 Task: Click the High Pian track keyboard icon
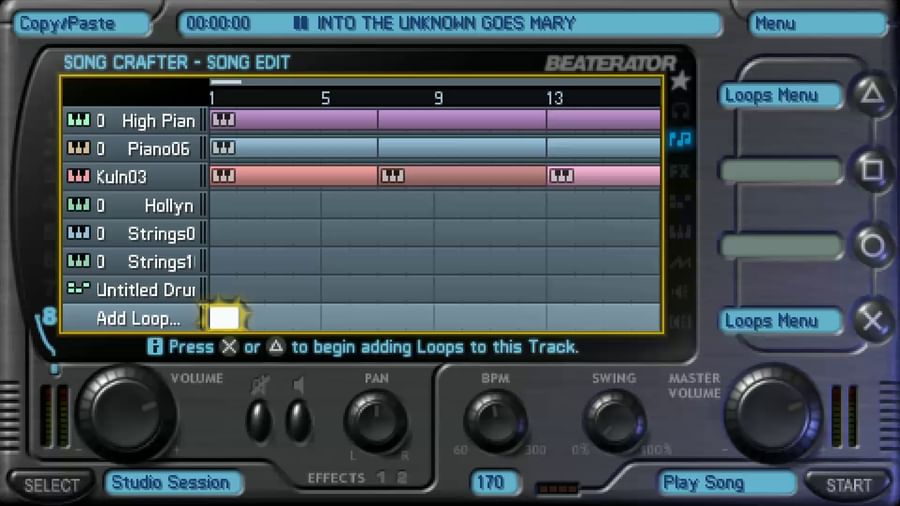78,120
